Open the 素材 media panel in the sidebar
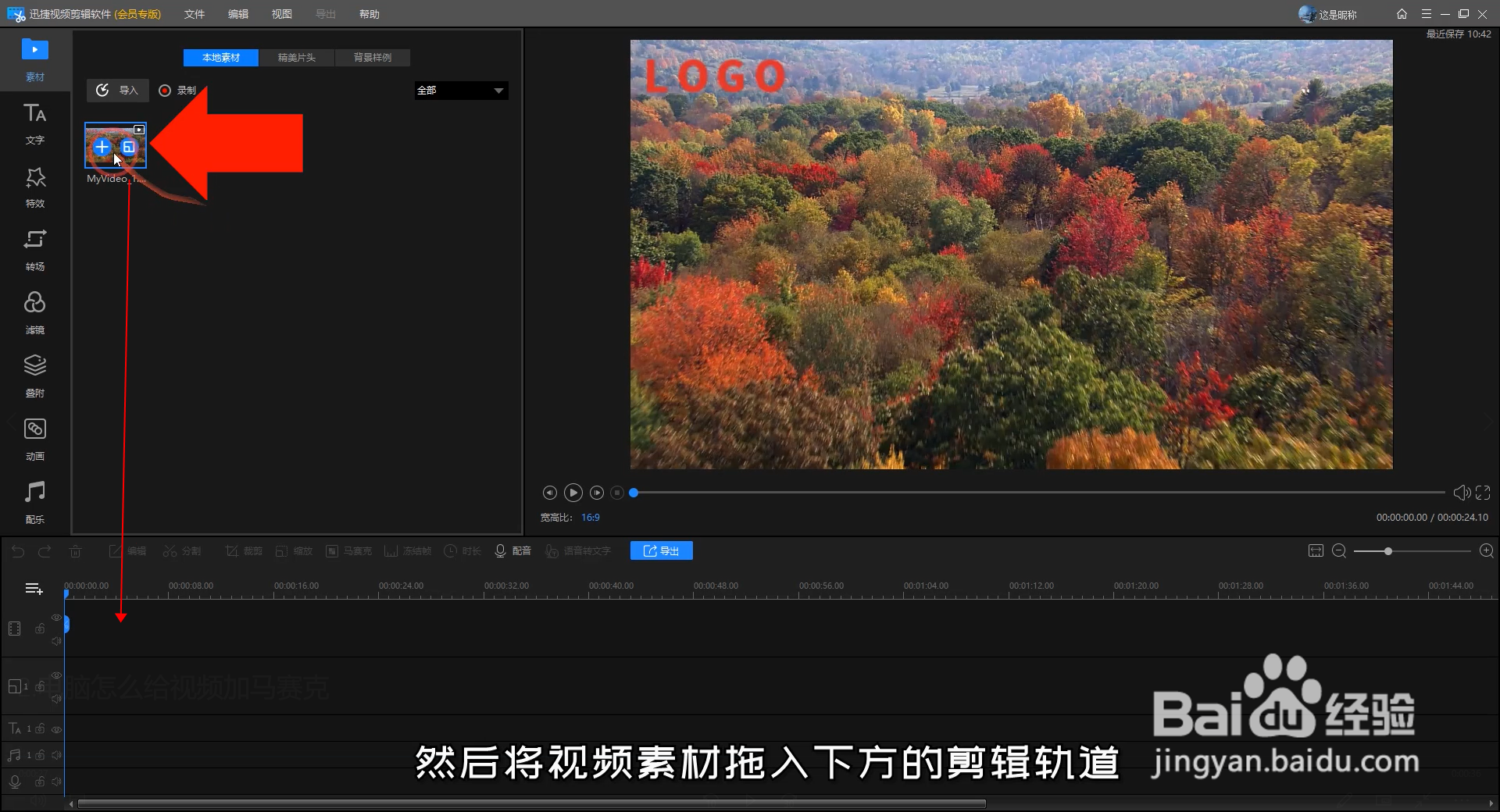The width and height of the screenshot is (1500, 812). tap(34, 60)
